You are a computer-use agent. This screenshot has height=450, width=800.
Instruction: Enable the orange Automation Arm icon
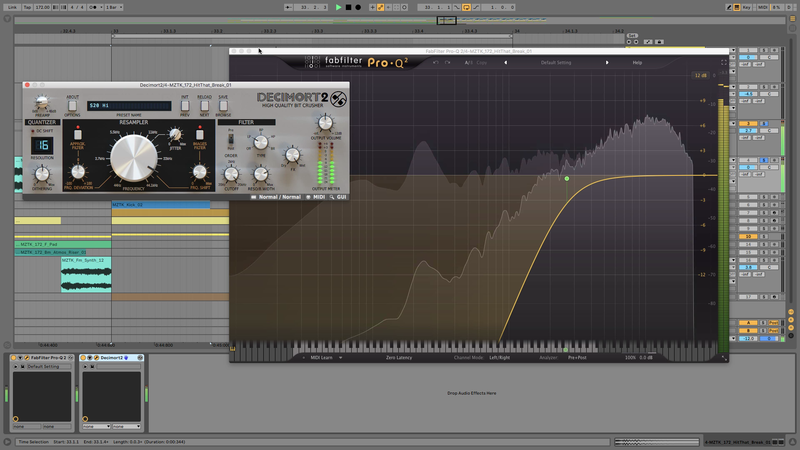point(381,7)
